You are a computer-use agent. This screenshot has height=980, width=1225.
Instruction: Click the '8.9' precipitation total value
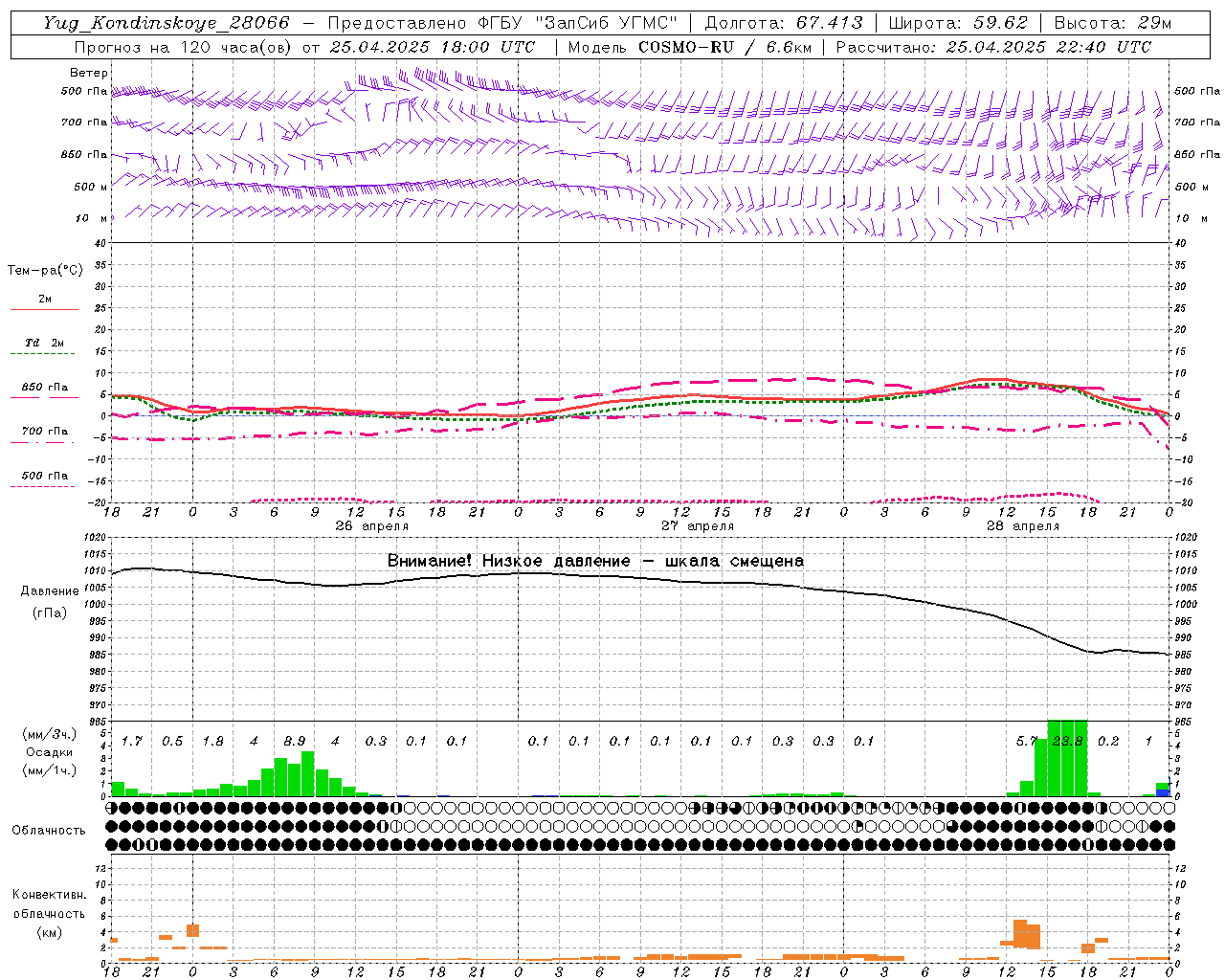(x=295, y=742)
